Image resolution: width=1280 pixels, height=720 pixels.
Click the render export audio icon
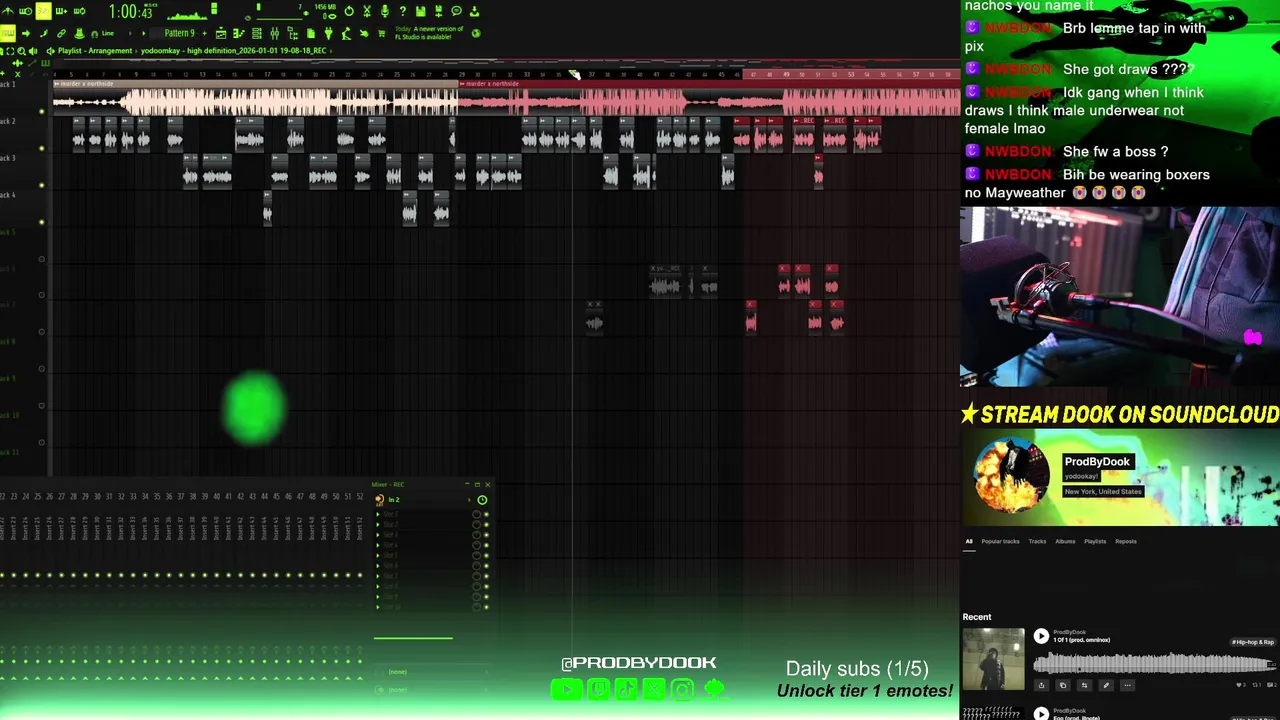point(438,11)
